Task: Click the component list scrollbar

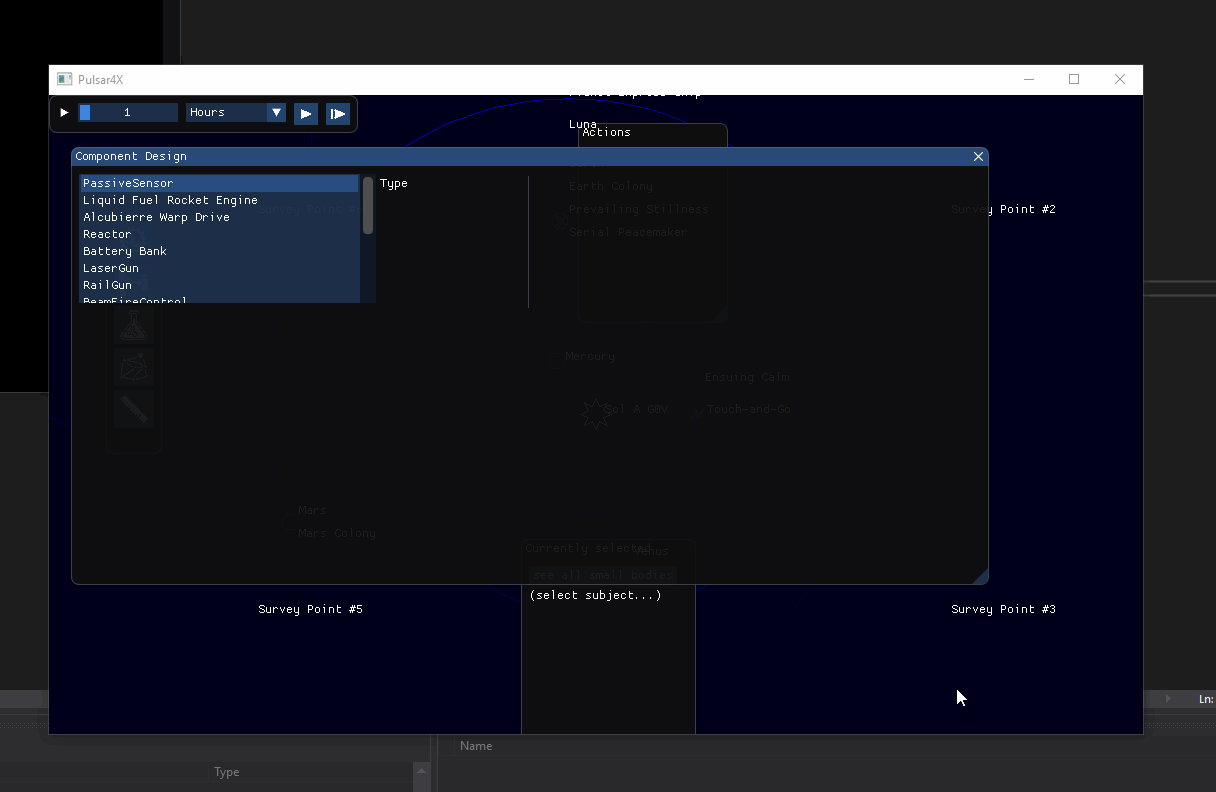Action: click(368, 205)
